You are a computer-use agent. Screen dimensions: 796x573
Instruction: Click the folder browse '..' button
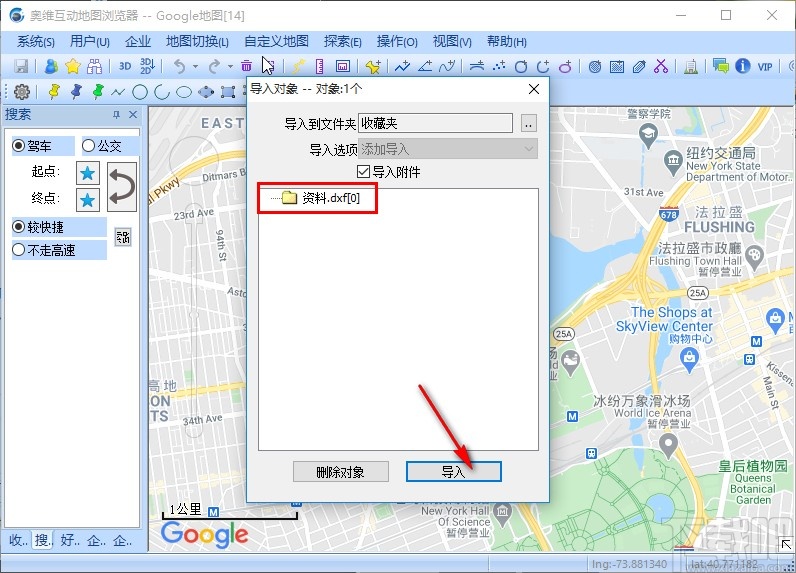[528, 123]
